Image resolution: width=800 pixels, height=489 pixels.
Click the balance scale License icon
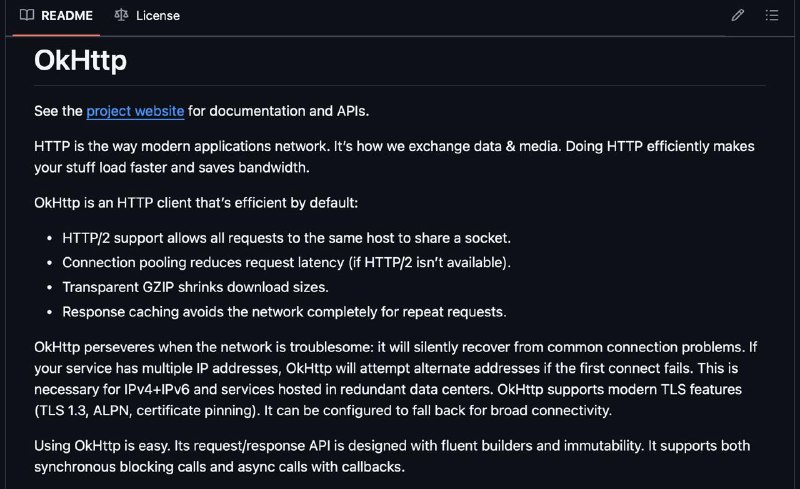click(121, 15)
